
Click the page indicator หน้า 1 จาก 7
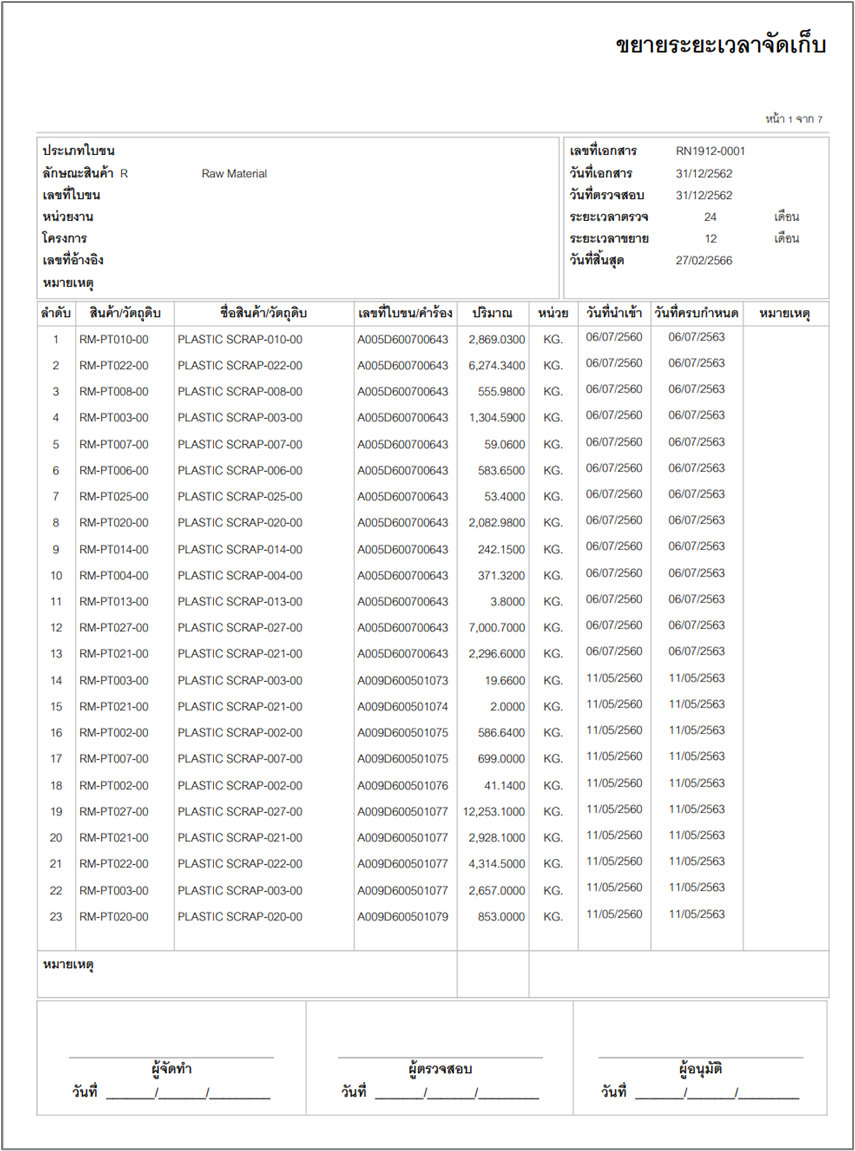794,119
